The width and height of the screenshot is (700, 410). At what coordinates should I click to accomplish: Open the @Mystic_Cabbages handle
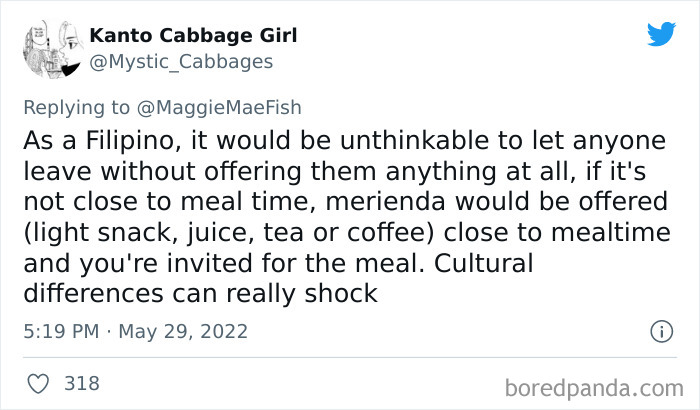tap(181, 62)
